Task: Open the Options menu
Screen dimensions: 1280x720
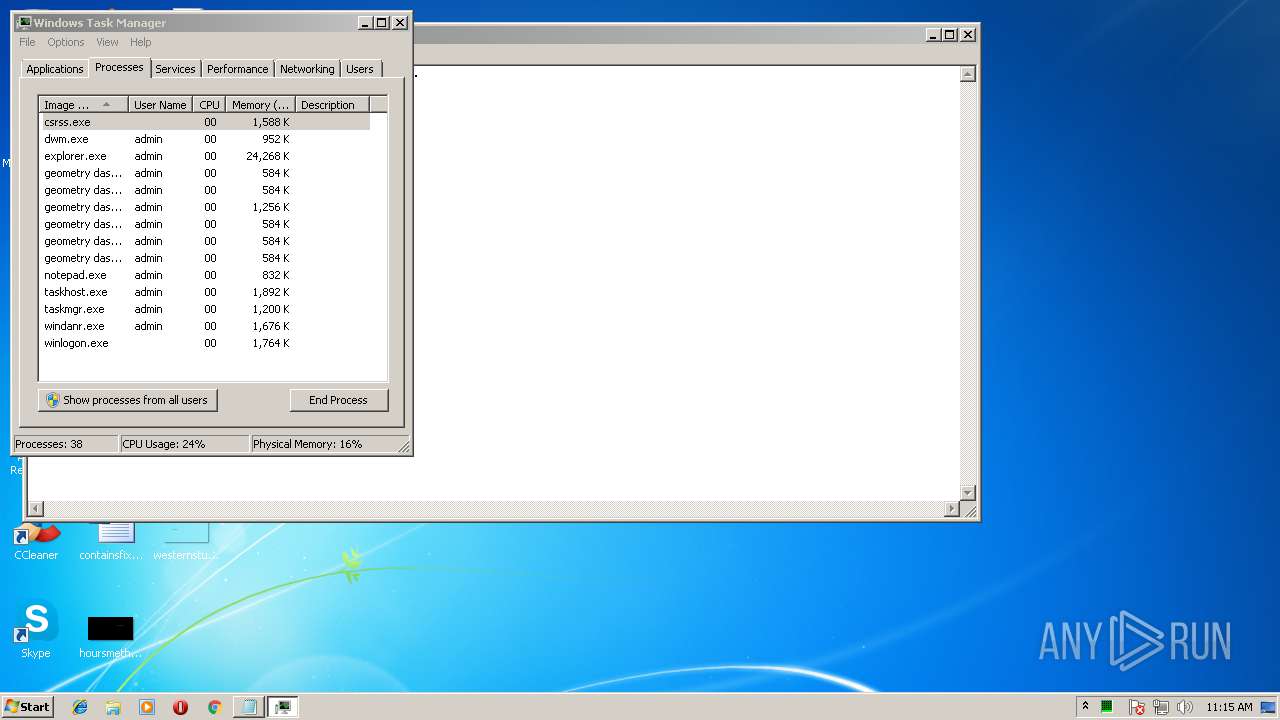Action: (x=66, y=42)
